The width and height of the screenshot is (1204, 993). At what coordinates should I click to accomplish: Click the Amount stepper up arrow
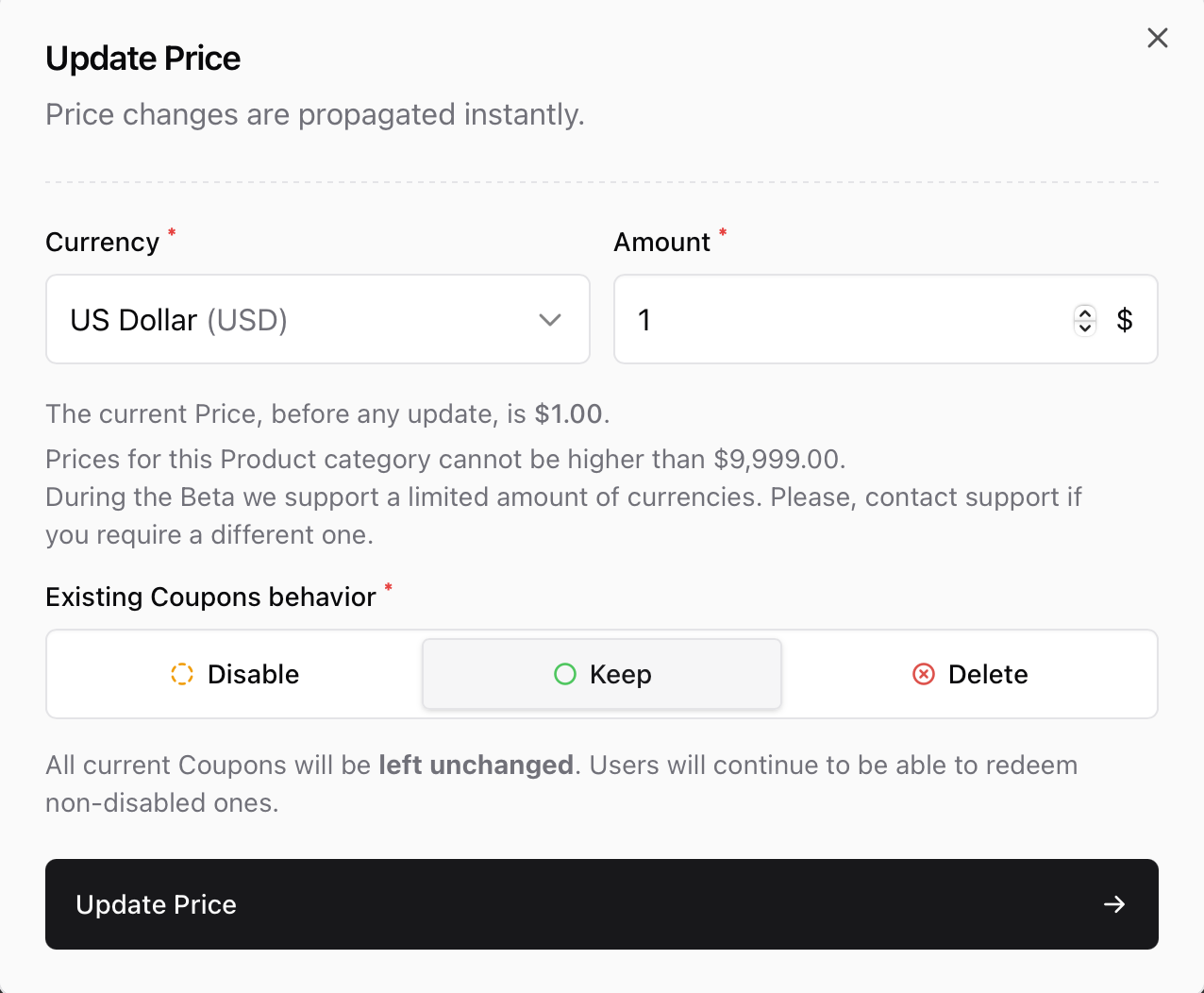(1085, 312)
